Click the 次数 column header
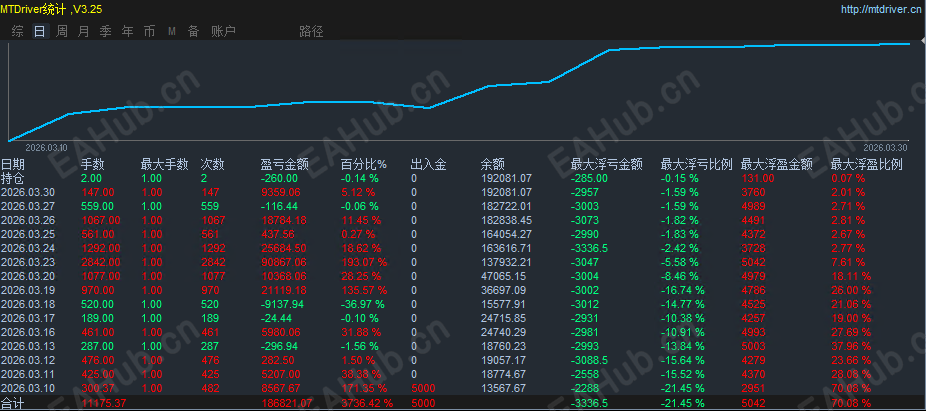Image resolution: width=926 pixels, height=411 pixels. tap(213, 164)
